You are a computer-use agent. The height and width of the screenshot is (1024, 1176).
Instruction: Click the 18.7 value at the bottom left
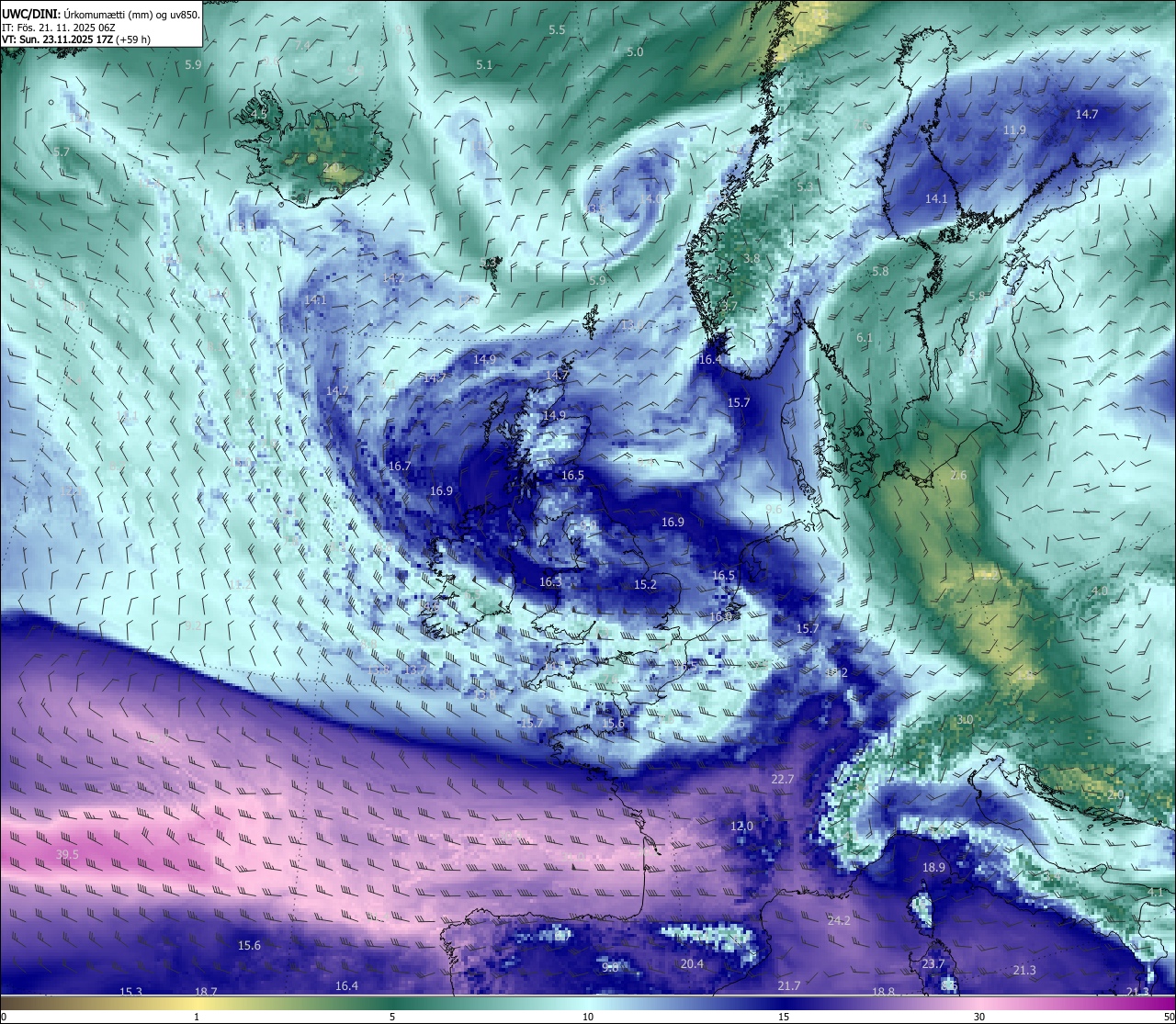tap(206, 992)
